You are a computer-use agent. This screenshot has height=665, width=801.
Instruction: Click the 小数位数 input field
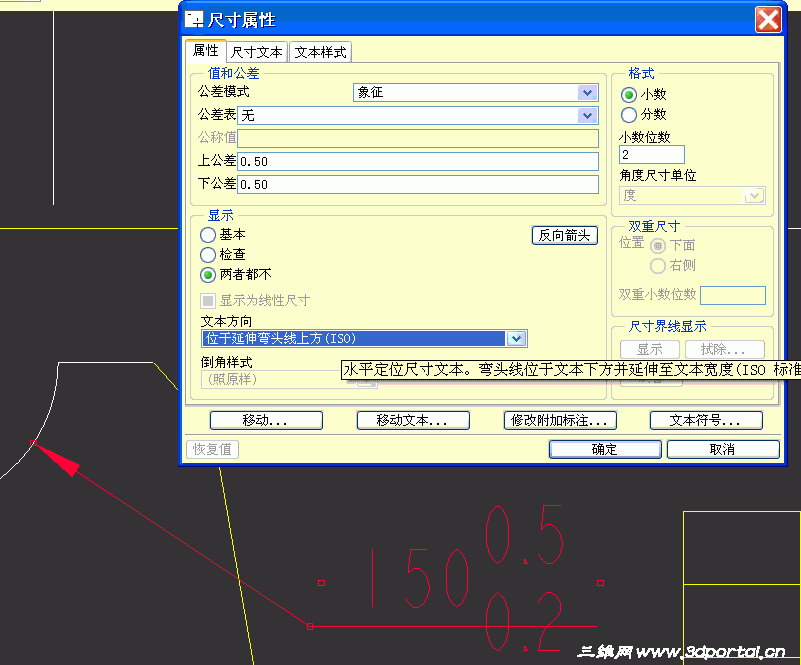[652, 154]
